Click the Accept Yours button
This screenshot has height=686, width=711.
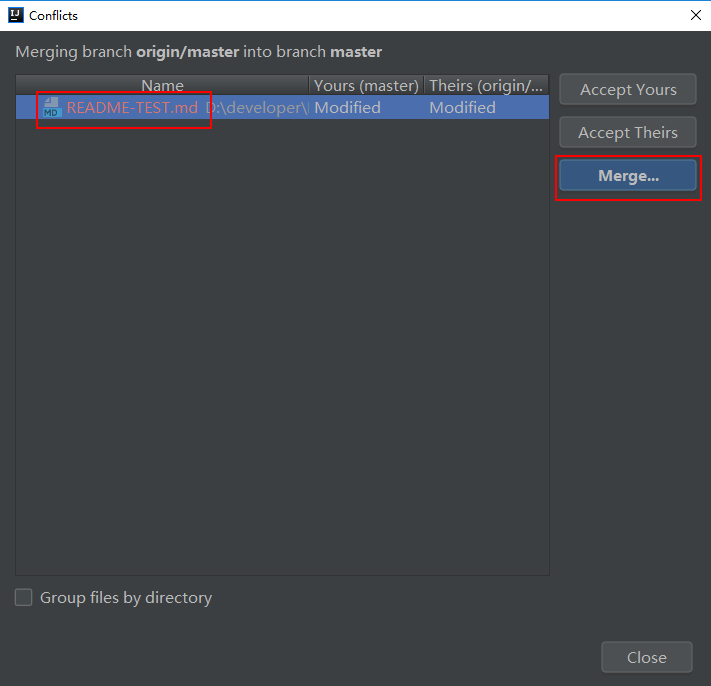pos(628,89)
